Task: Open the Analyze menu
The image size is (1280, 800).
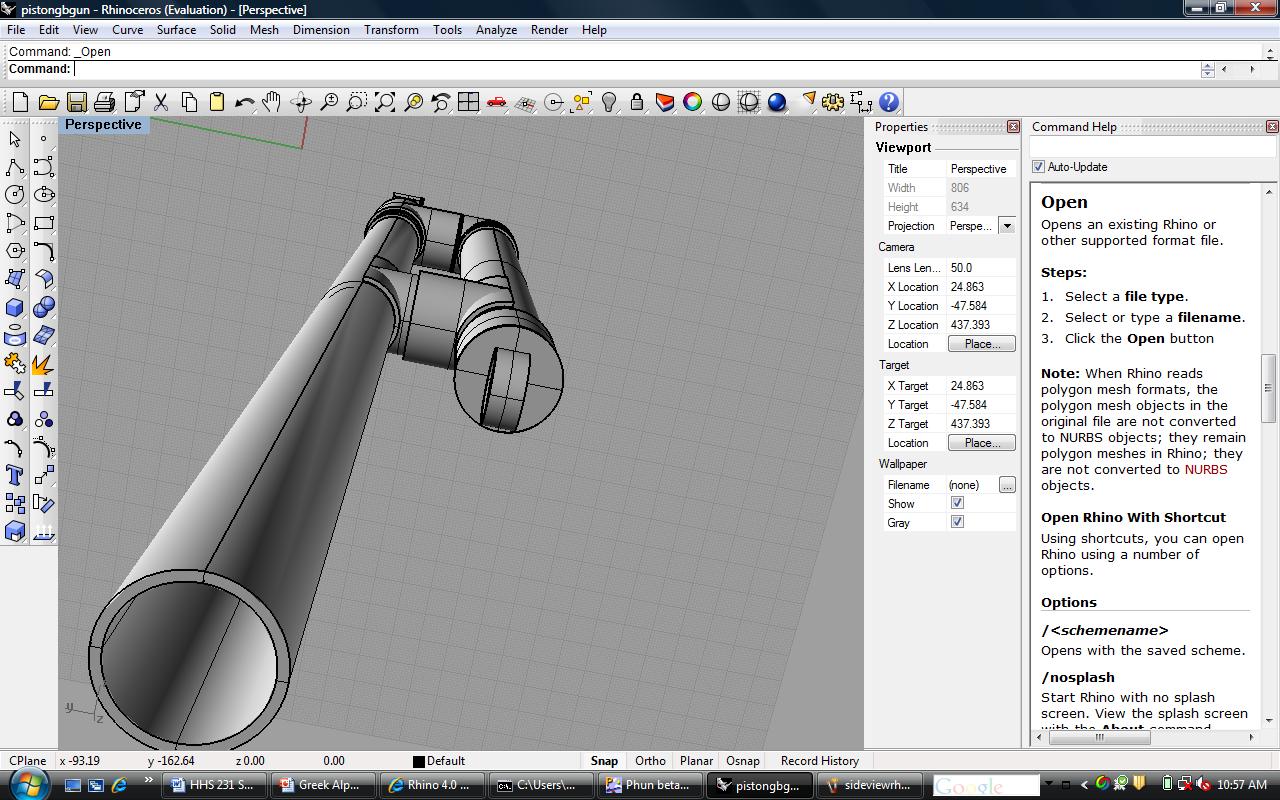Action: (496, 30)
